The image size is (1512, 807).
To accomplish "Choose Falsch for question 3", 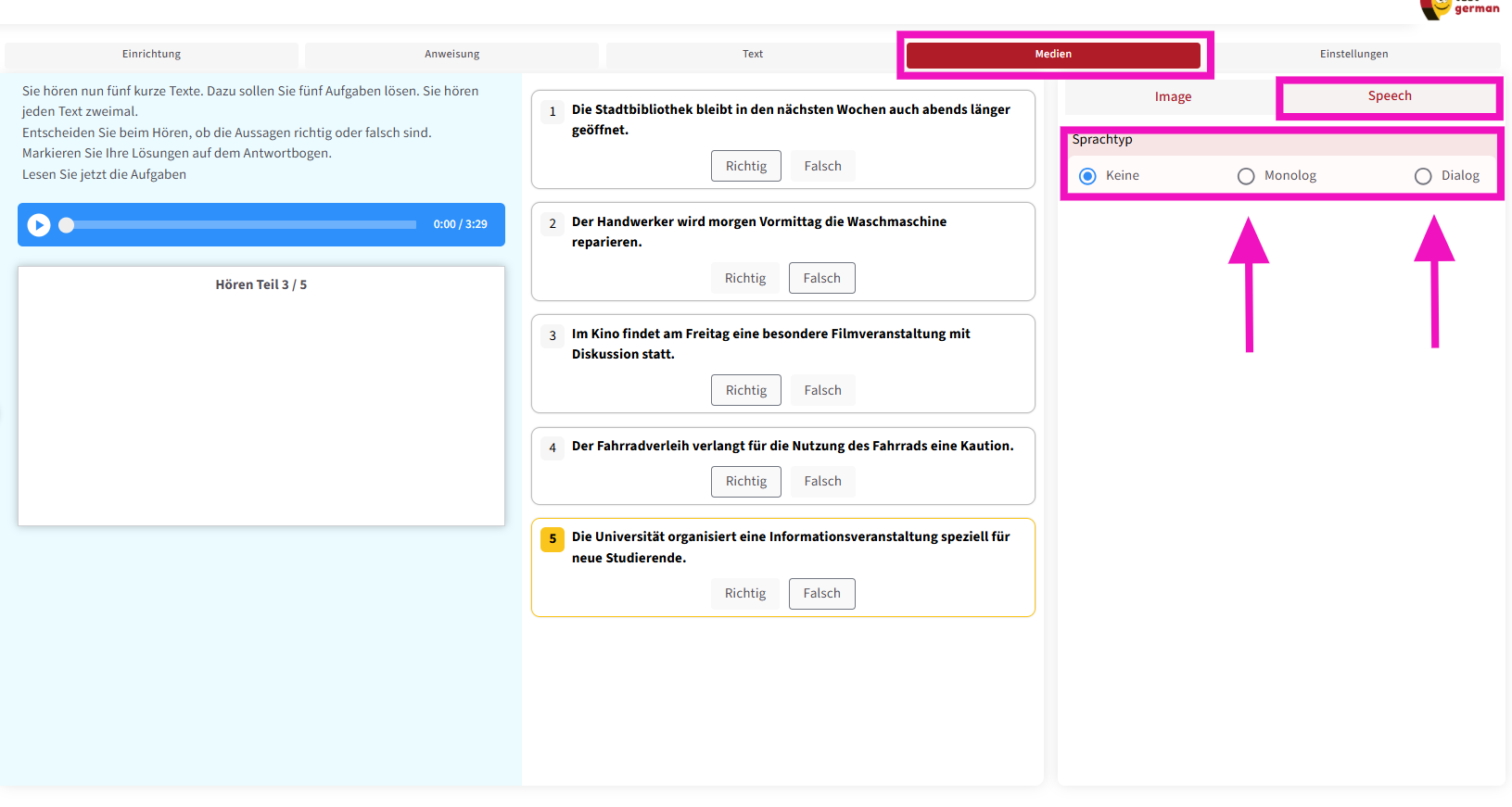I will 822,391.
